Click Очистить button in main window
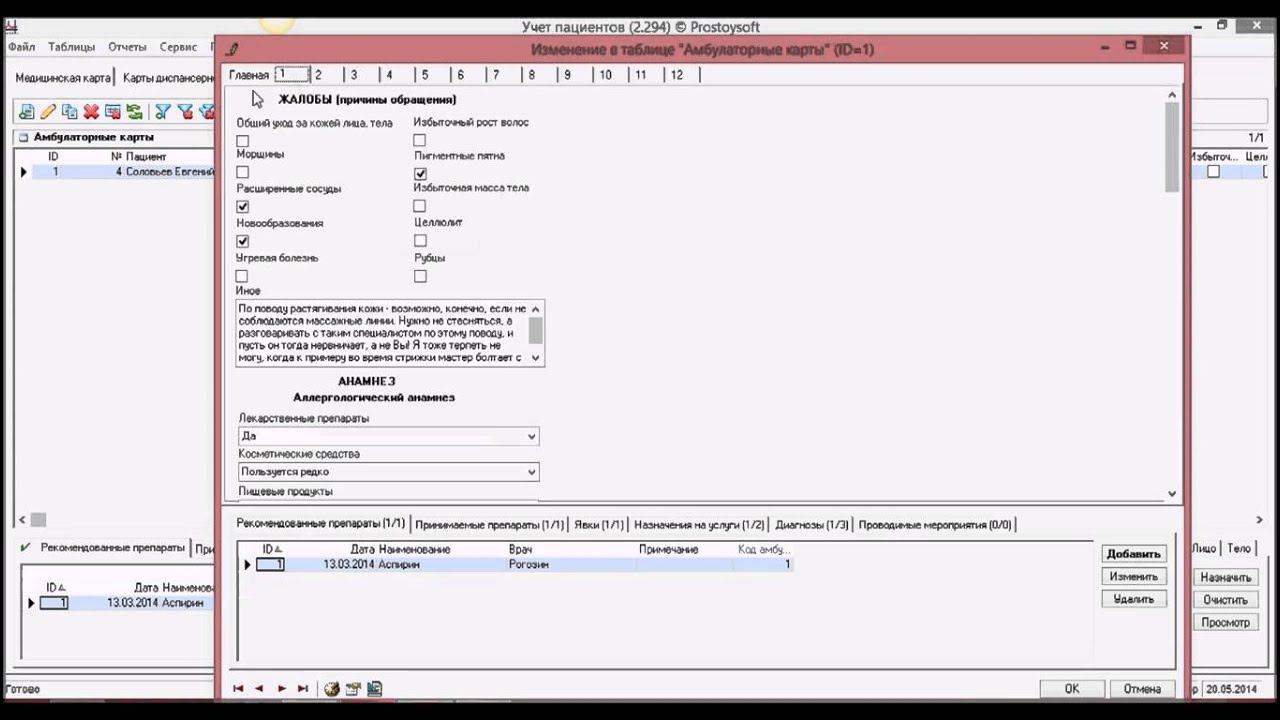Screen dimensions: 1280x720 click(1225, 600)
